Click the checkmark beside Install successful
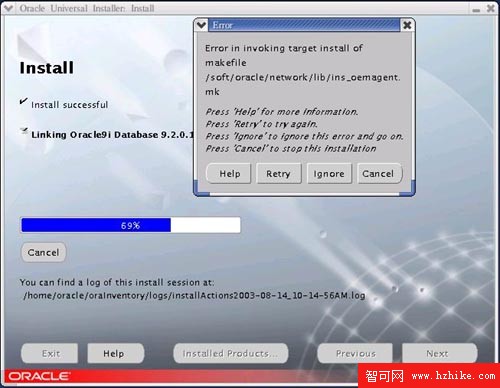This screenshot has height=388, width=500. 23,101
